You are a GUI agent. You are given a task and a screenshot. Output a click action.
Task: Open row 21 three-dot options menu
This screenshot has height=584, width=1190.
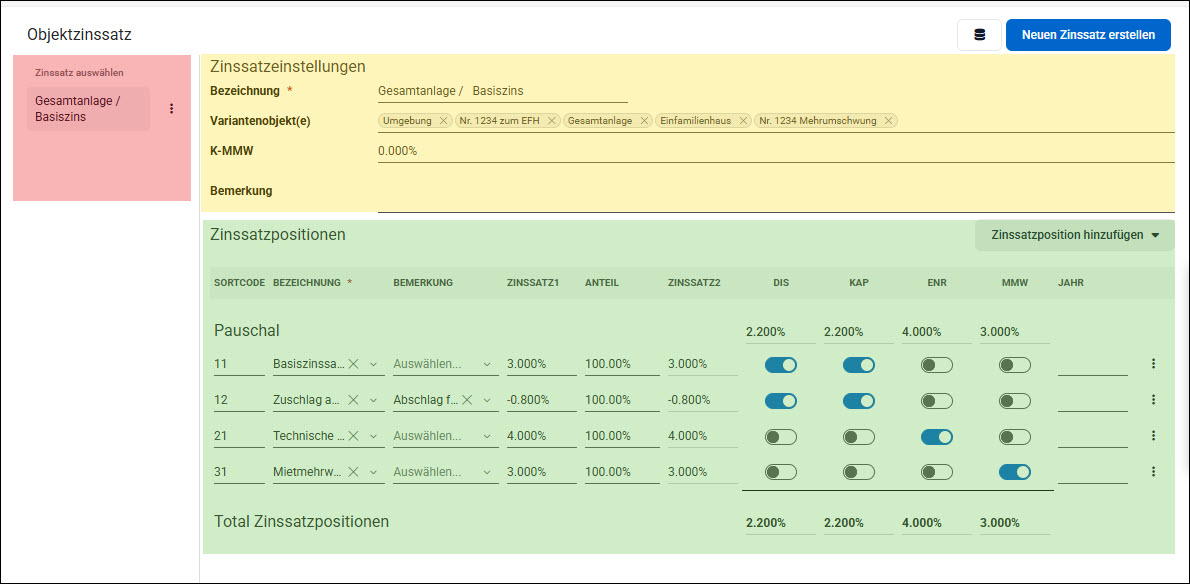pyautogui.click(x=1154, y=435)
